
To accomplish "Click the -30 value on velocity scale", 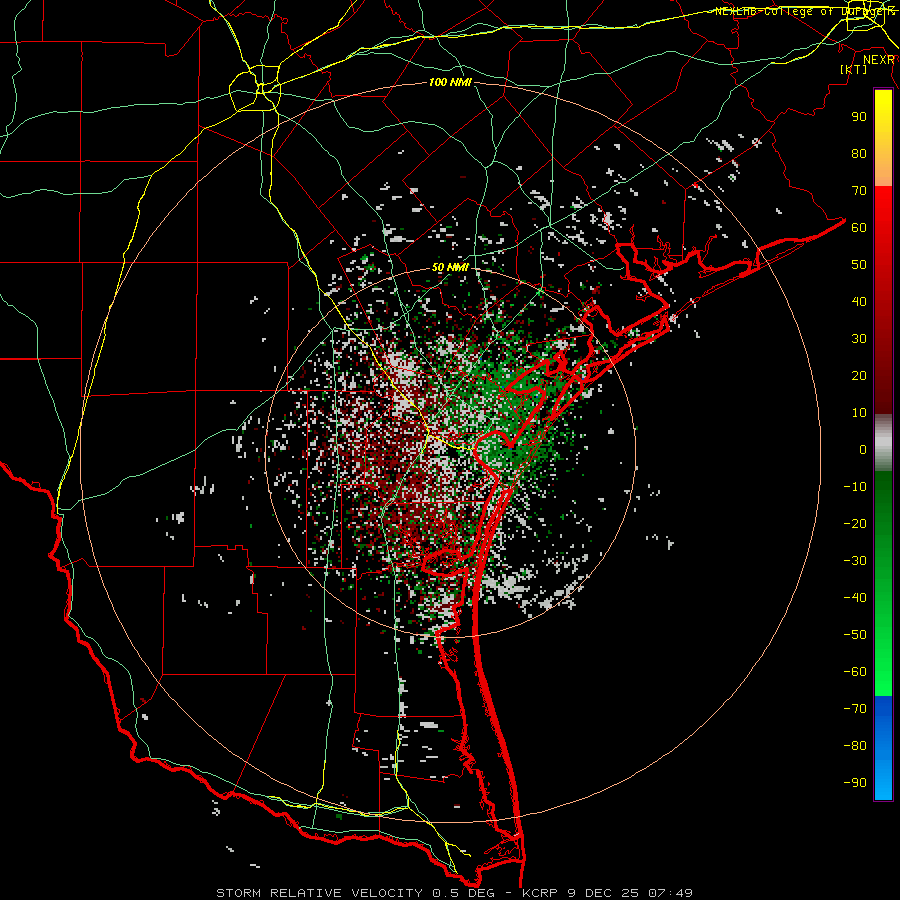I will tap(855, 561).
